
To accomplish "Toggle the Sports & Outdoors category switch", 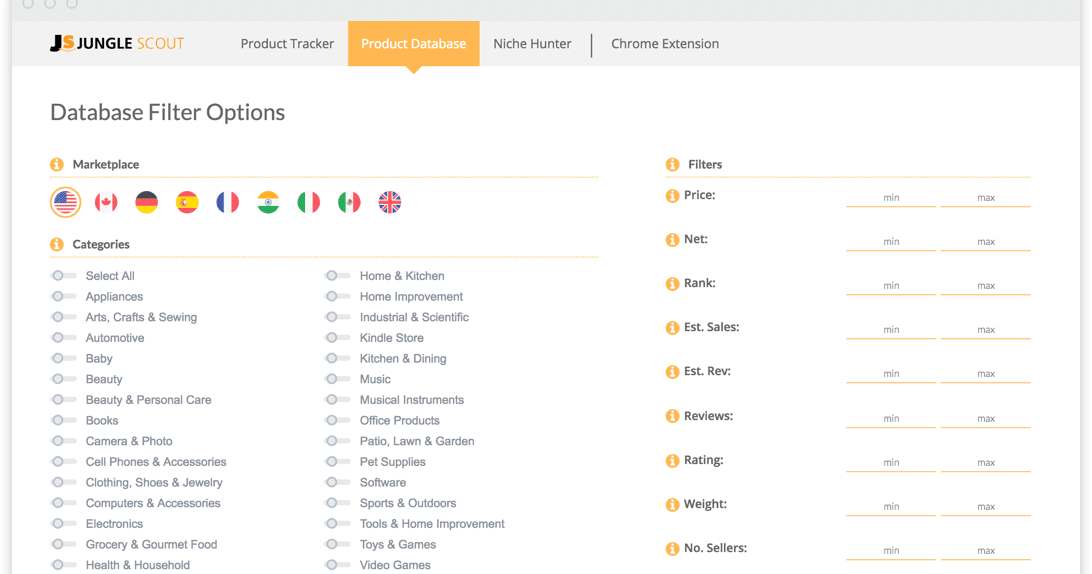I will [338, 503].
